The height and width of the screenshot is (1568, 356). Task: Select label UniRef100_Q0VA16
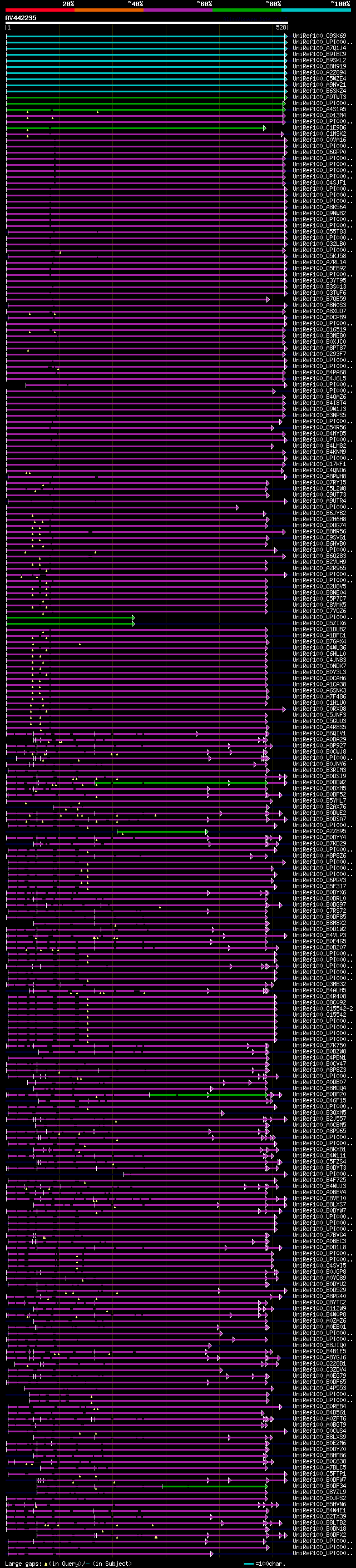319,140
